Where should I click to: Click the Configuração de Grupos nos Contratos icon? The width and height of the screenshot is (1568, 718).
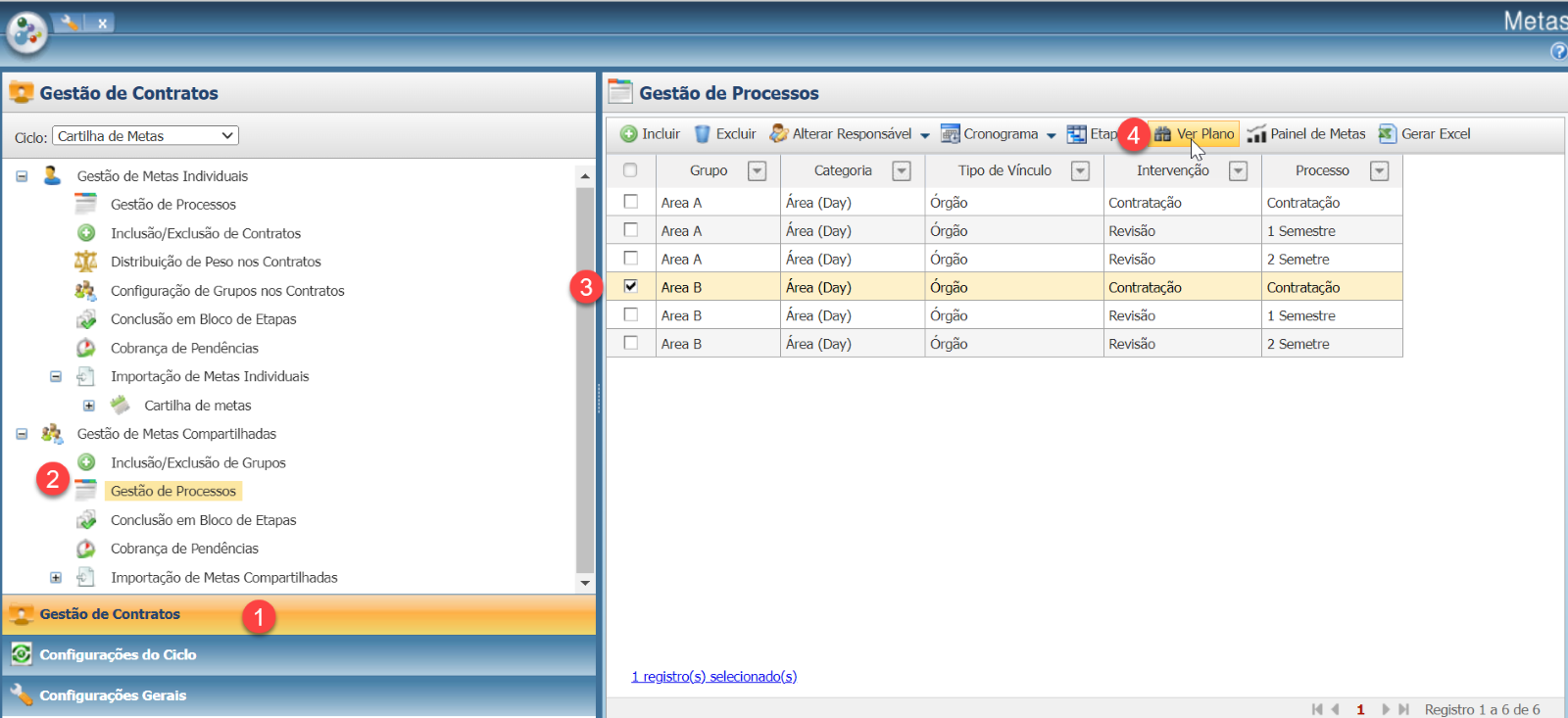click(x=86, y=290)
